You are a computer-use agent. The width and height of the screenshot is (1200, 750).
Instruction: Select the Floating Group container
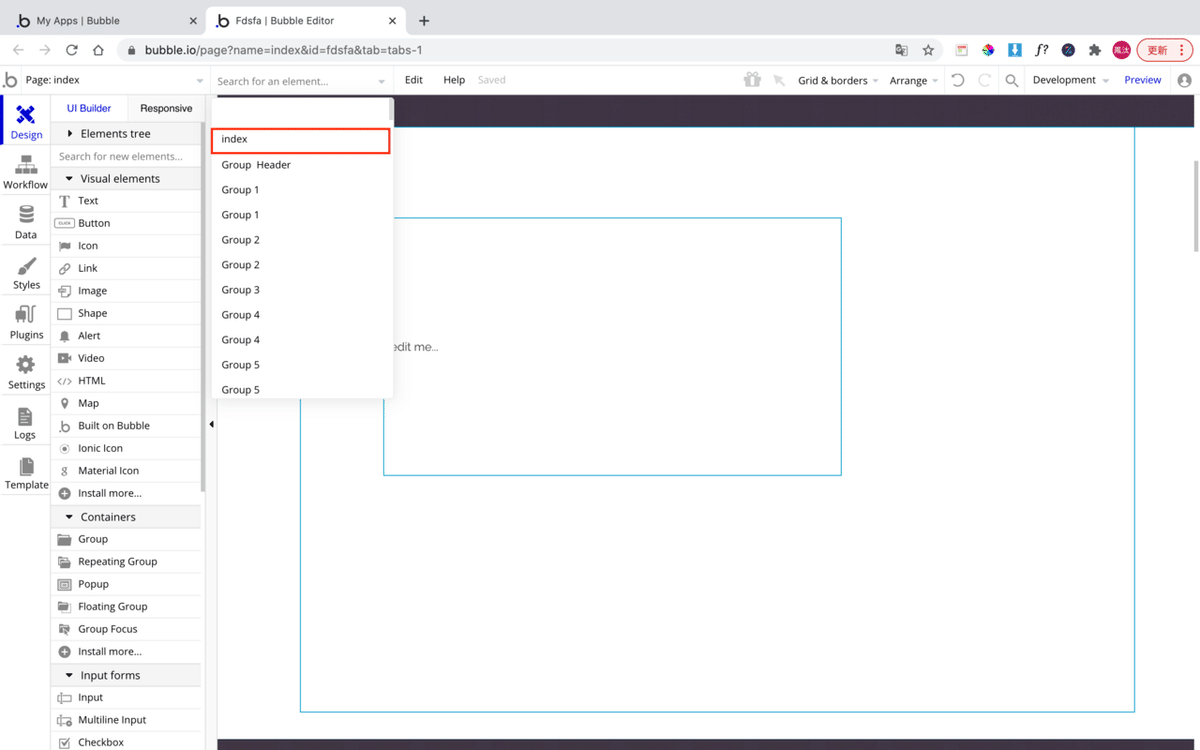pos(126,607)
